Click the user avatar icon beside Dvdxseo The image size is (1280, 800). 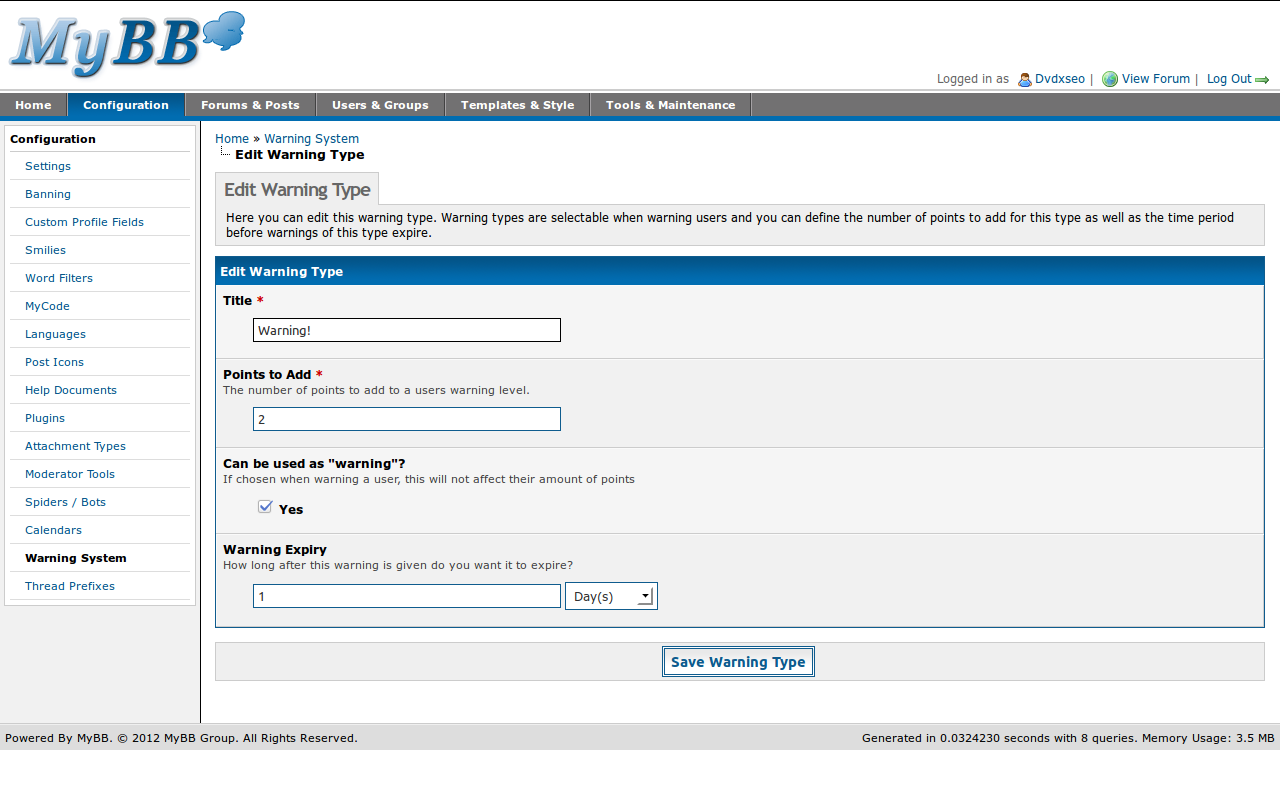pos(1024,80)
